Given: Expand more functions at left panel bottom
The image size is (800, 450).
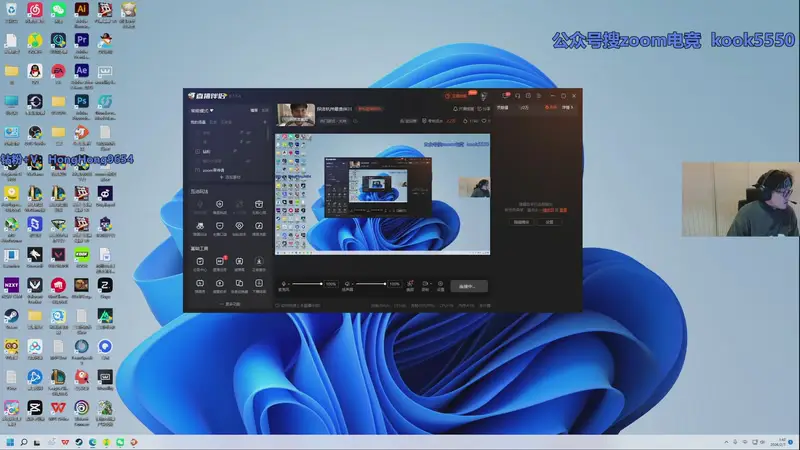Looking at the screenshot, I should 229,303.
